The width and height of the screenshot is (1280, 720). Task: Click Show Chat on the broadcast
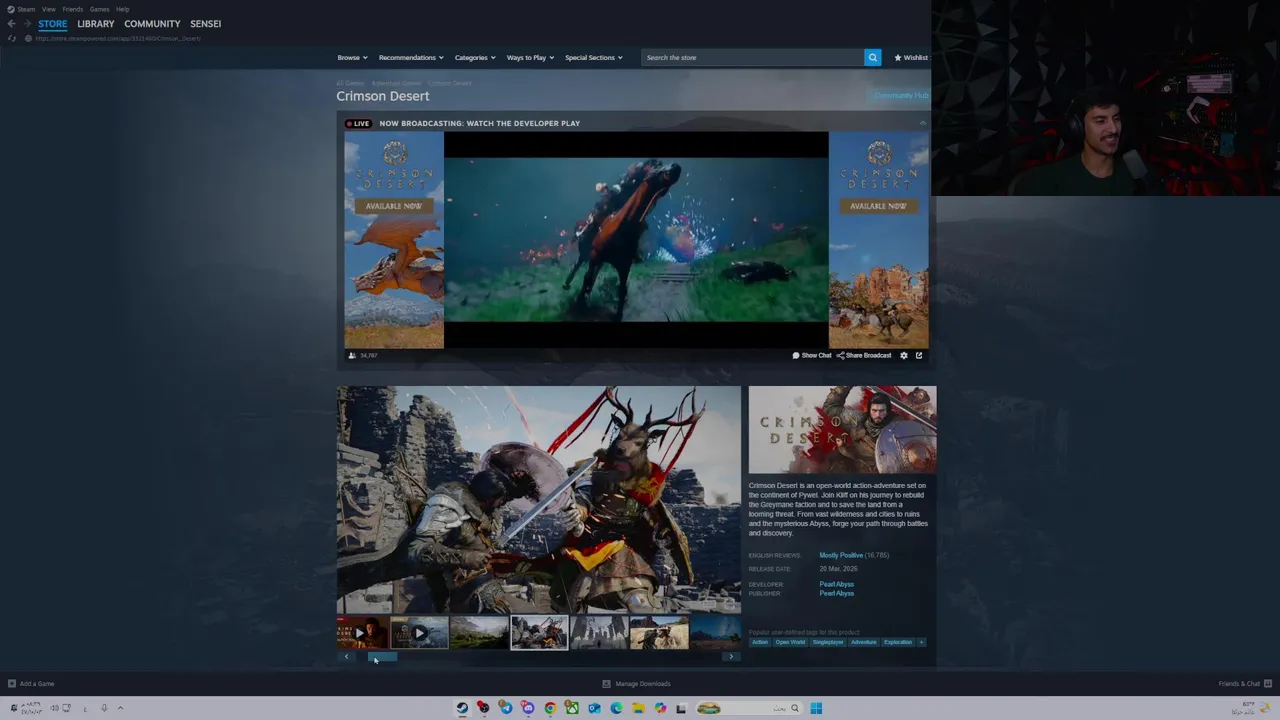coord(812,355)
